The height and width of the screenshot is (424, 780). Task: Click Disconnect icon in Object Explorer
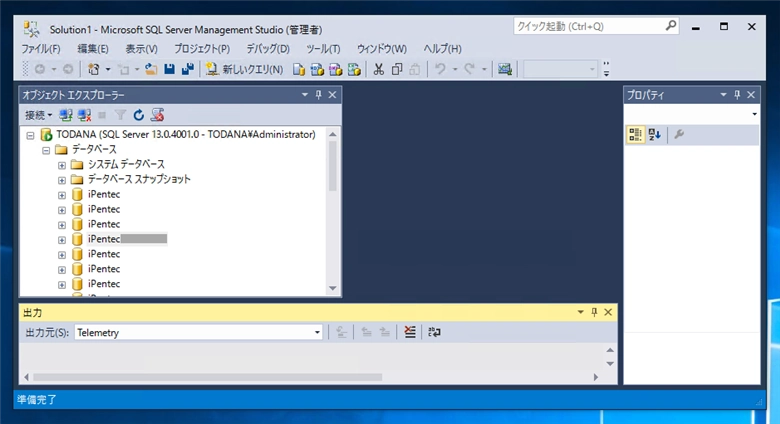point(84,115)
